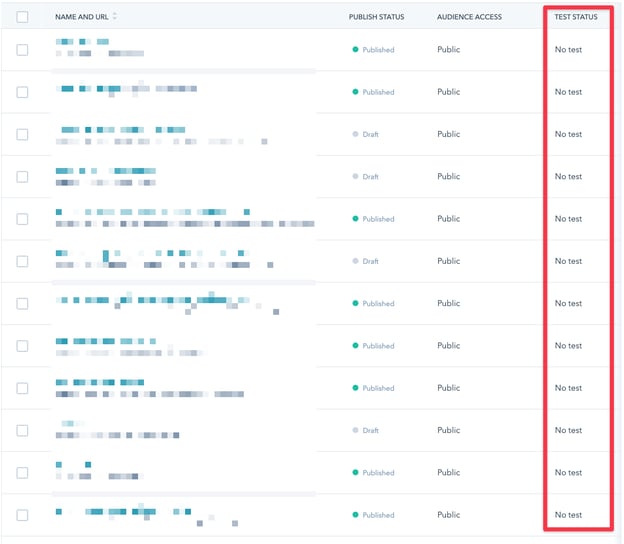Click the green Published dot in first row
Viewport: 624px width, 544px height.
(x=355, y=50)
